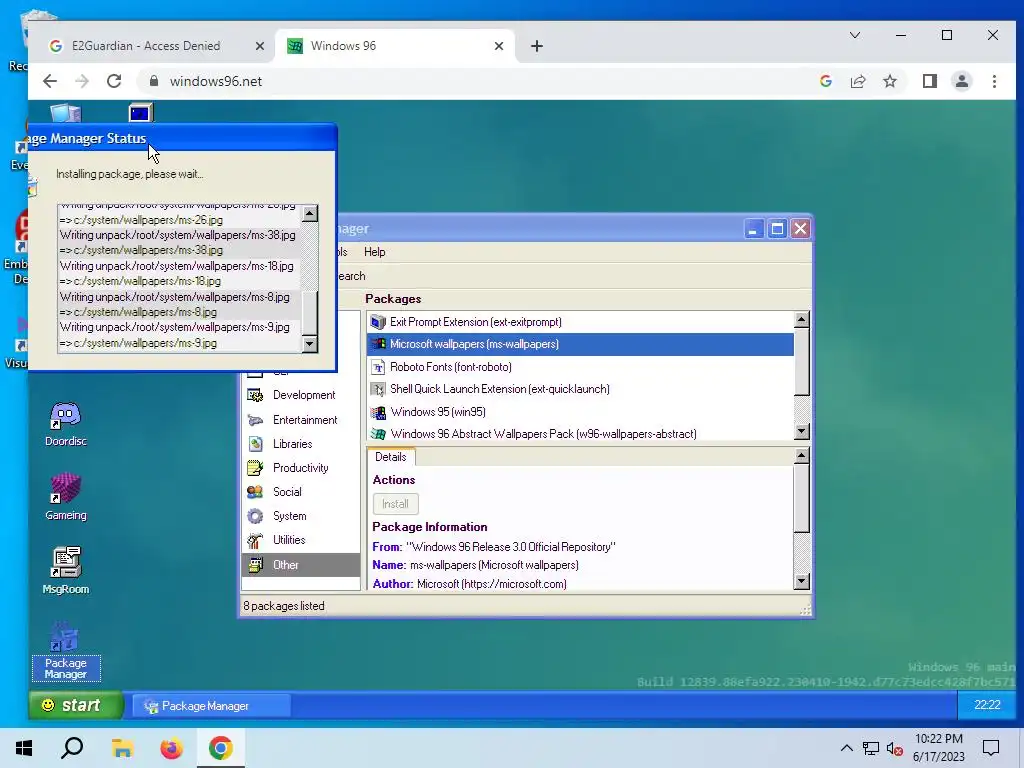Click the Utilities category icon

tap(255, 540)
